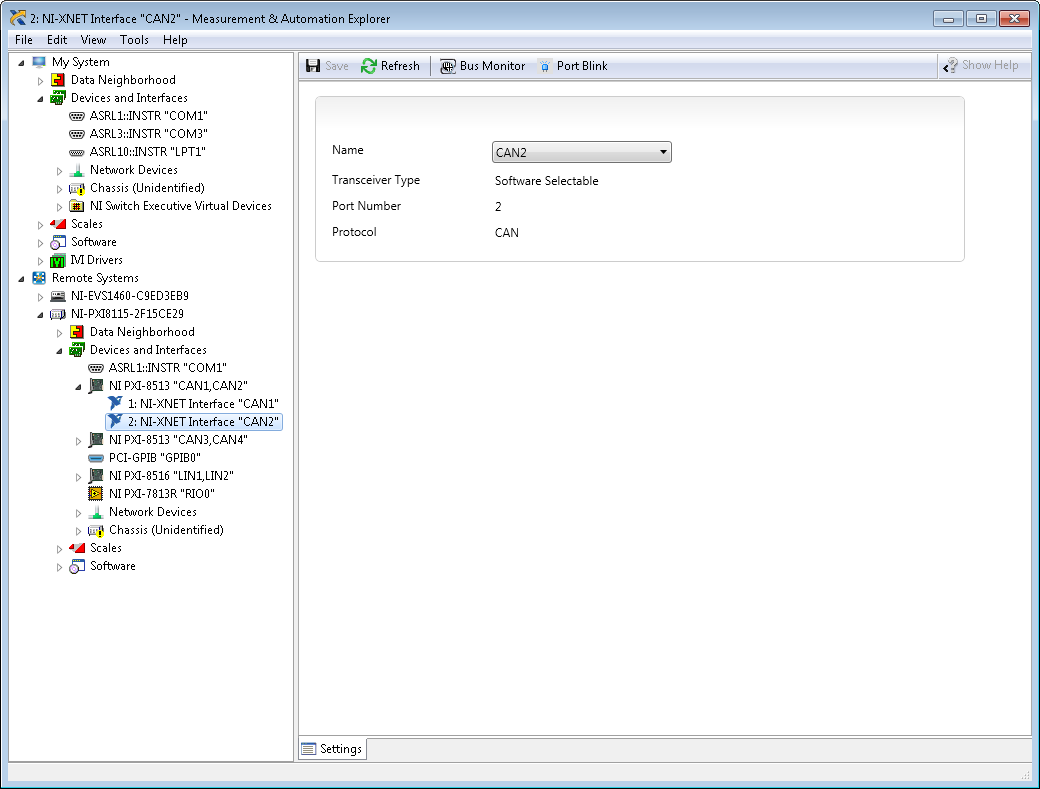This screenshot has height=789, width=1040.
Task: Select Scales under NI-PXI8115
Action: 106,548
